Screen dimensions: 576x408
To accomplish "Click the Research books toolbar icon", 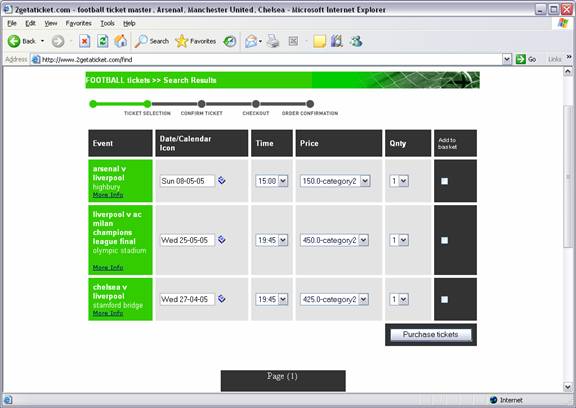I will (x=336, y=41).
